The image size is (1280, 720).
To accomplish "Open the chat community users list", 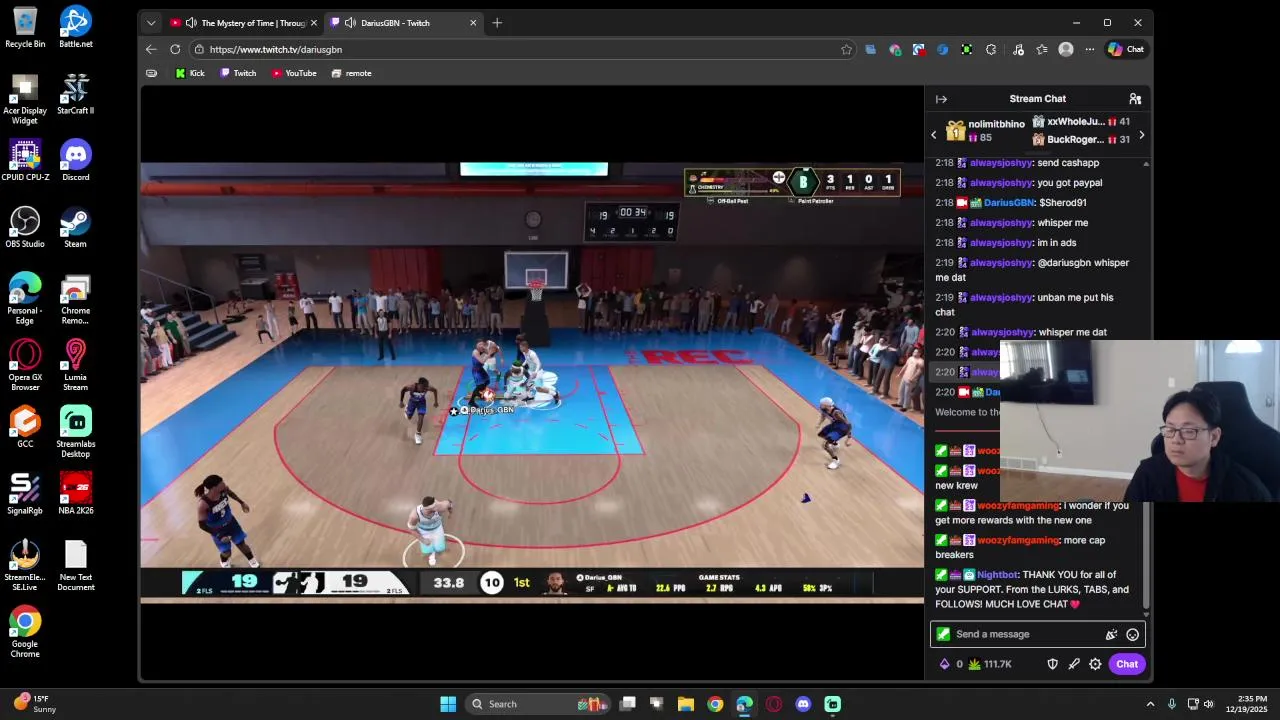I will [x=1135, y=99].
